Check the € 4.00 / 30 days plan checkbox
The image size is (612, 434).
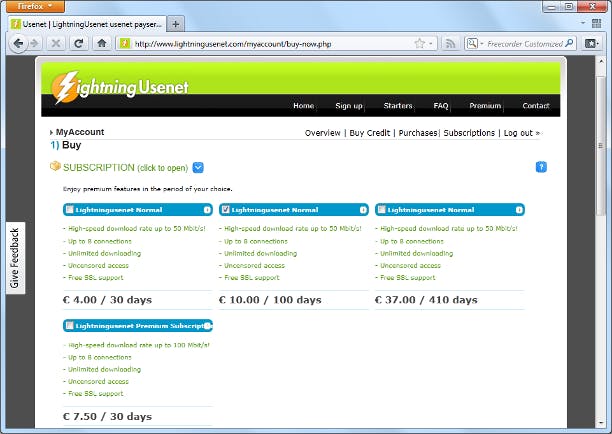point(69,210)
